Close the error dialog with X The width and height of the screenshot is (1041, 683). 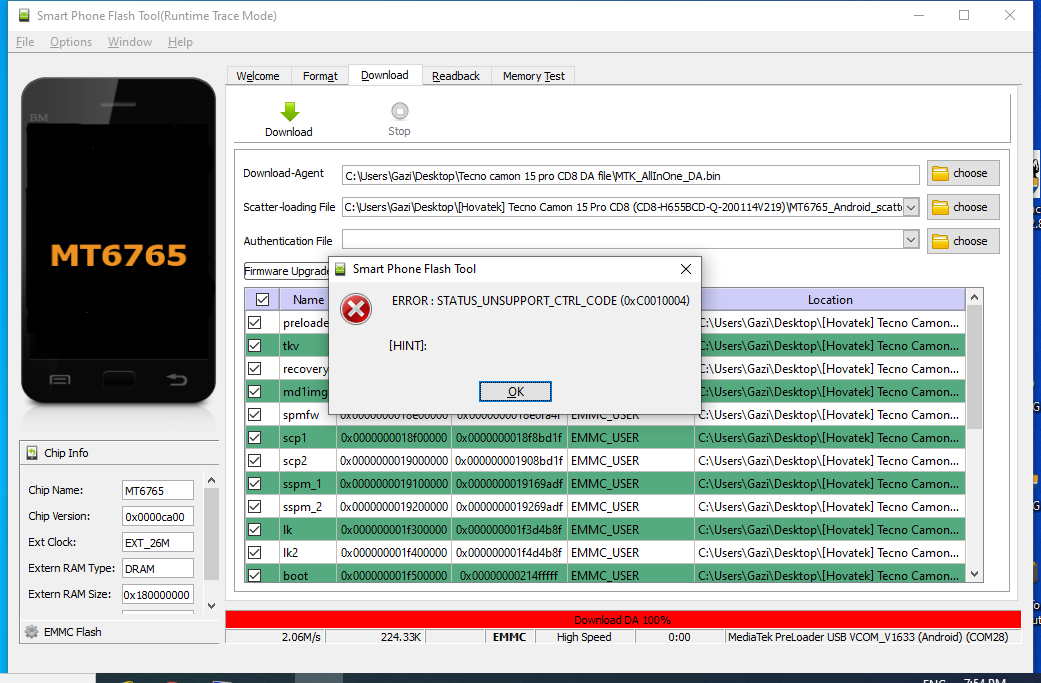686,269
